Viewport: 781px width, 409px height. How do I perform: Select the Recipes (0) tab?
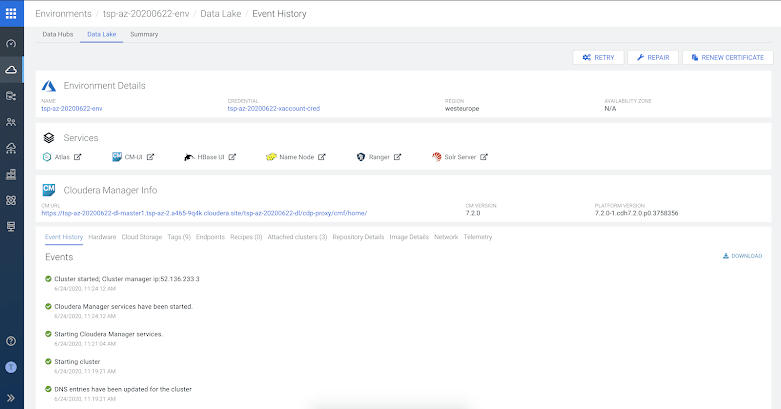pyautogui.click(x=246, y=237)
